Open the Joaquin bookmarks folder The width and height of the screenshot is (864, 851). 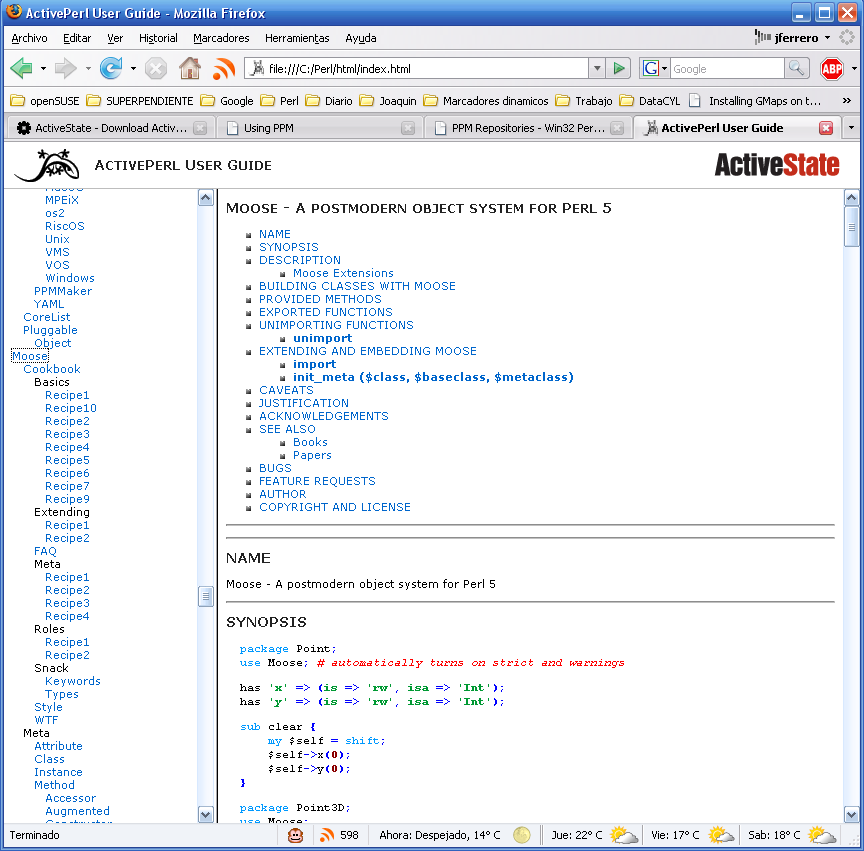coord(388,101)
